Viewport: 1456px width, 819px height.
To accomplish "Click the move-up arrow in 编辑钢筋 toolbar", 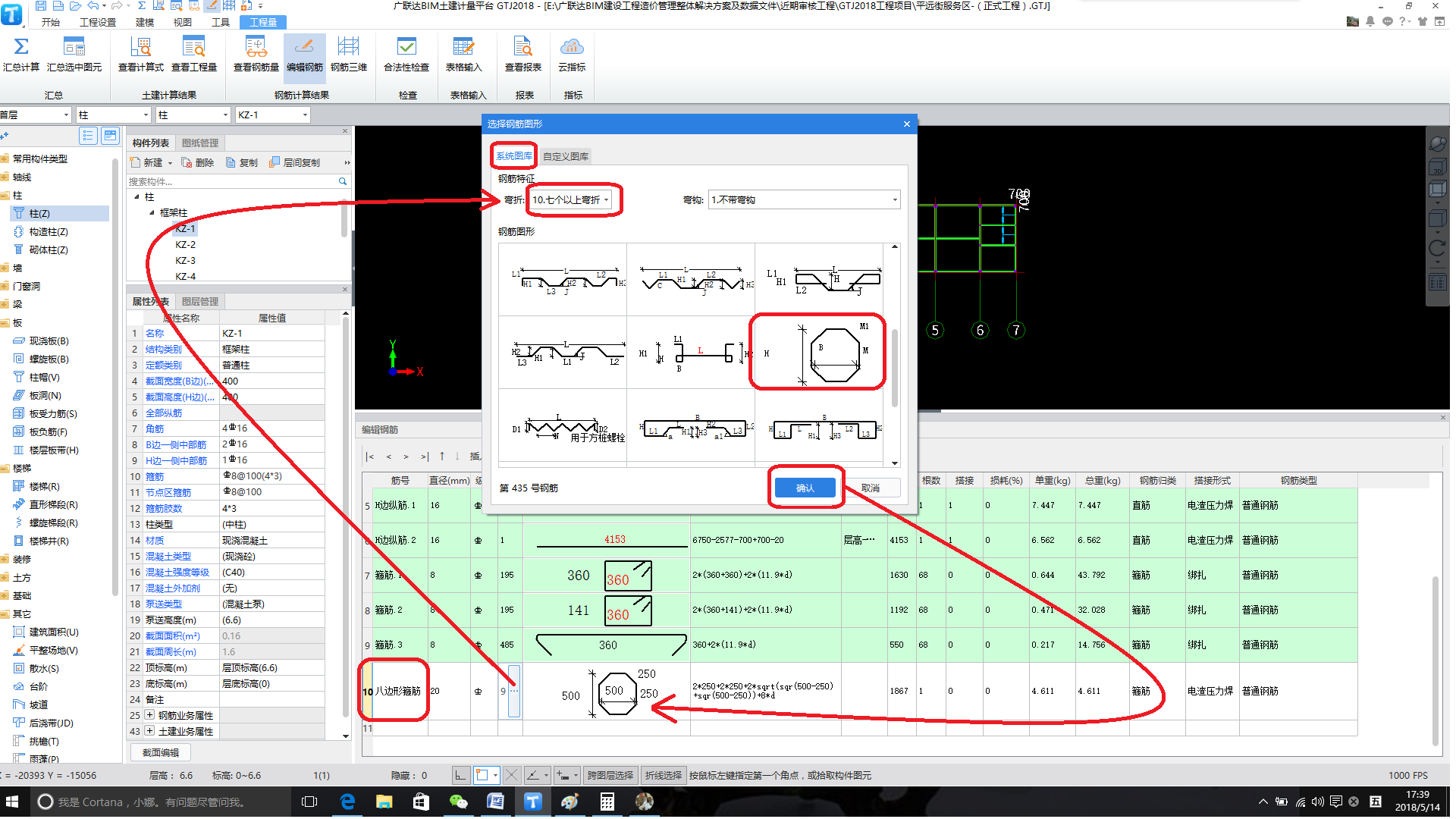I will [442, 457].
